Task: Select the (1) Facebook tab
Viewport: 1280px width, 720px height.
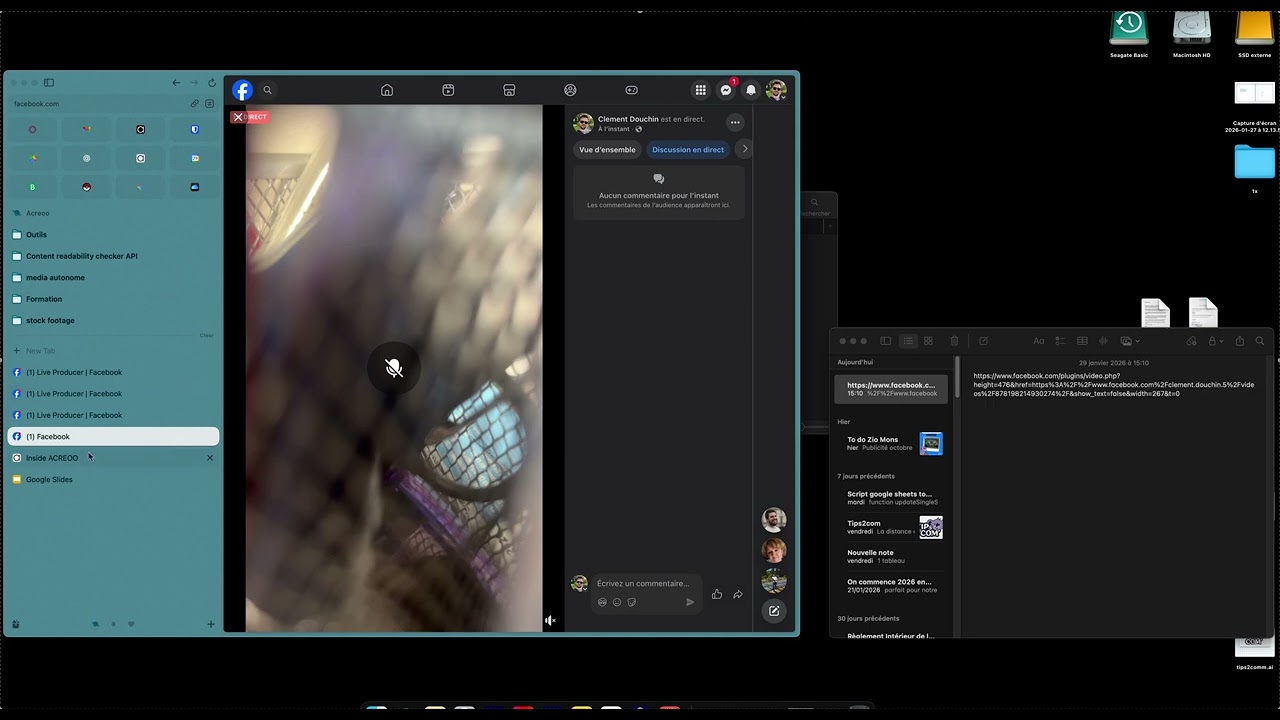Action: pyautogui.click(x=113, y=437)
